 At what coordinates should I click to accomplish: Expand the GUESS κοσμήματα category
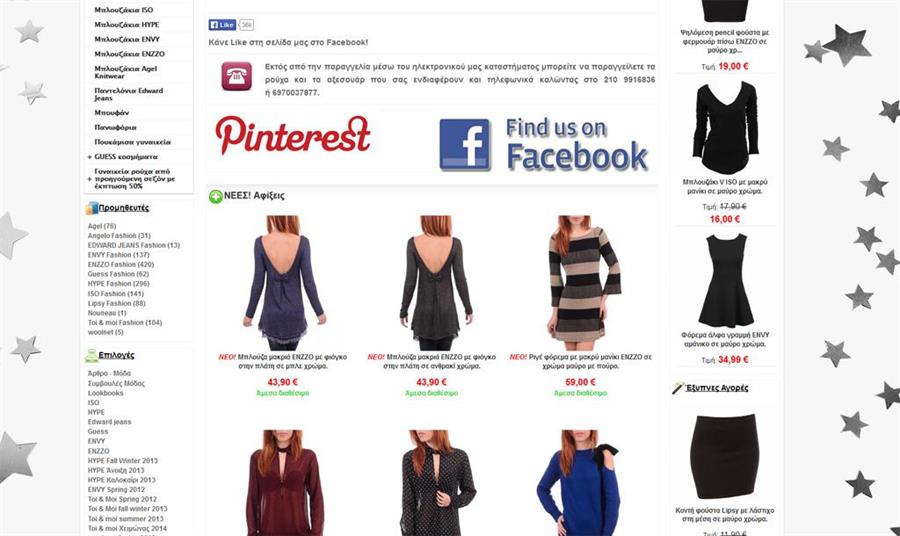(90, 157)
